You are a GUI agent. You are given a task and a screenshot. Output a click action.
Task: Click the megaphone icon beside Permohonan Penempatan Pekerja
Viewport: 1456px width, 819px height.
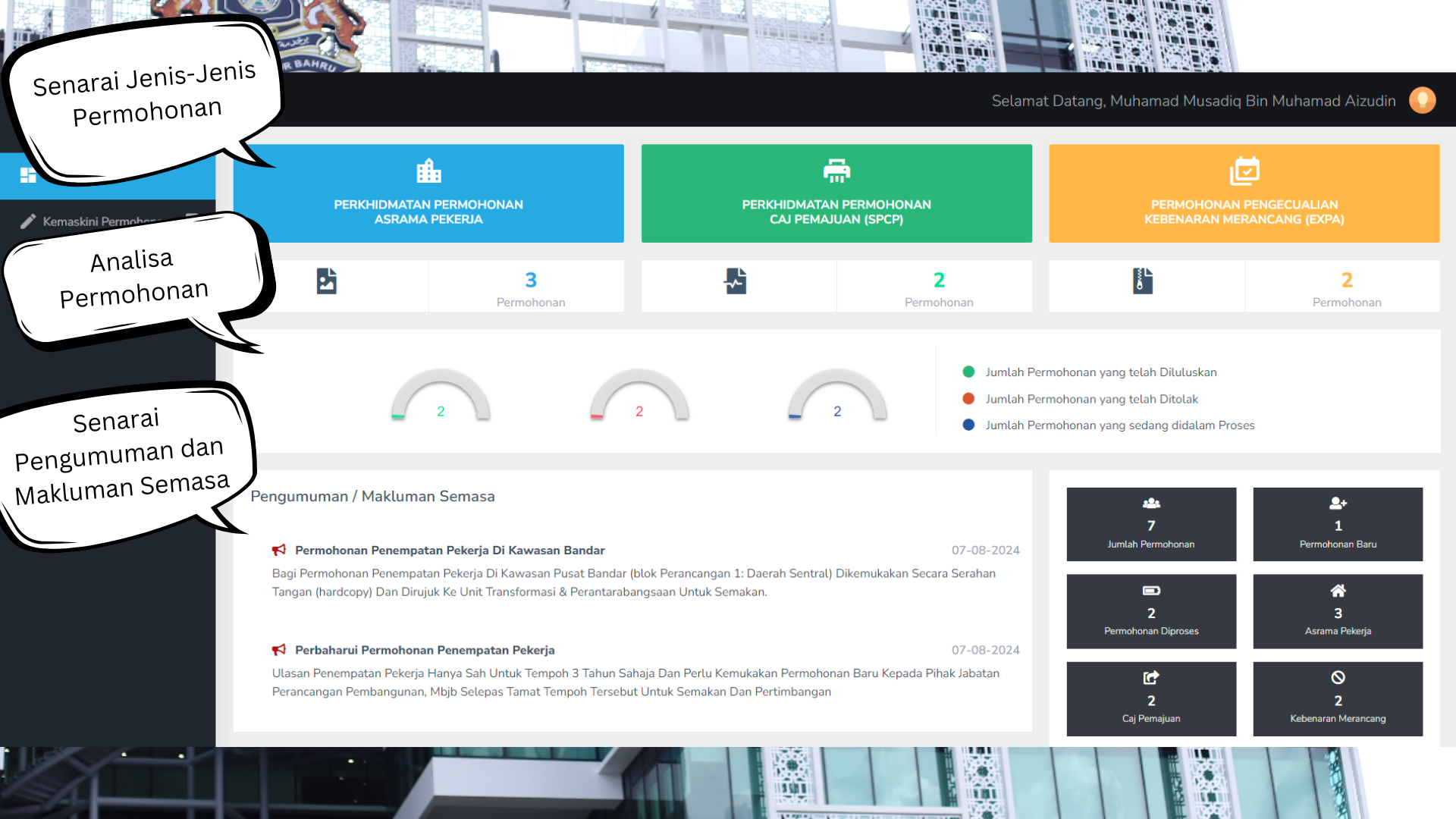click(x=279, y=550)
